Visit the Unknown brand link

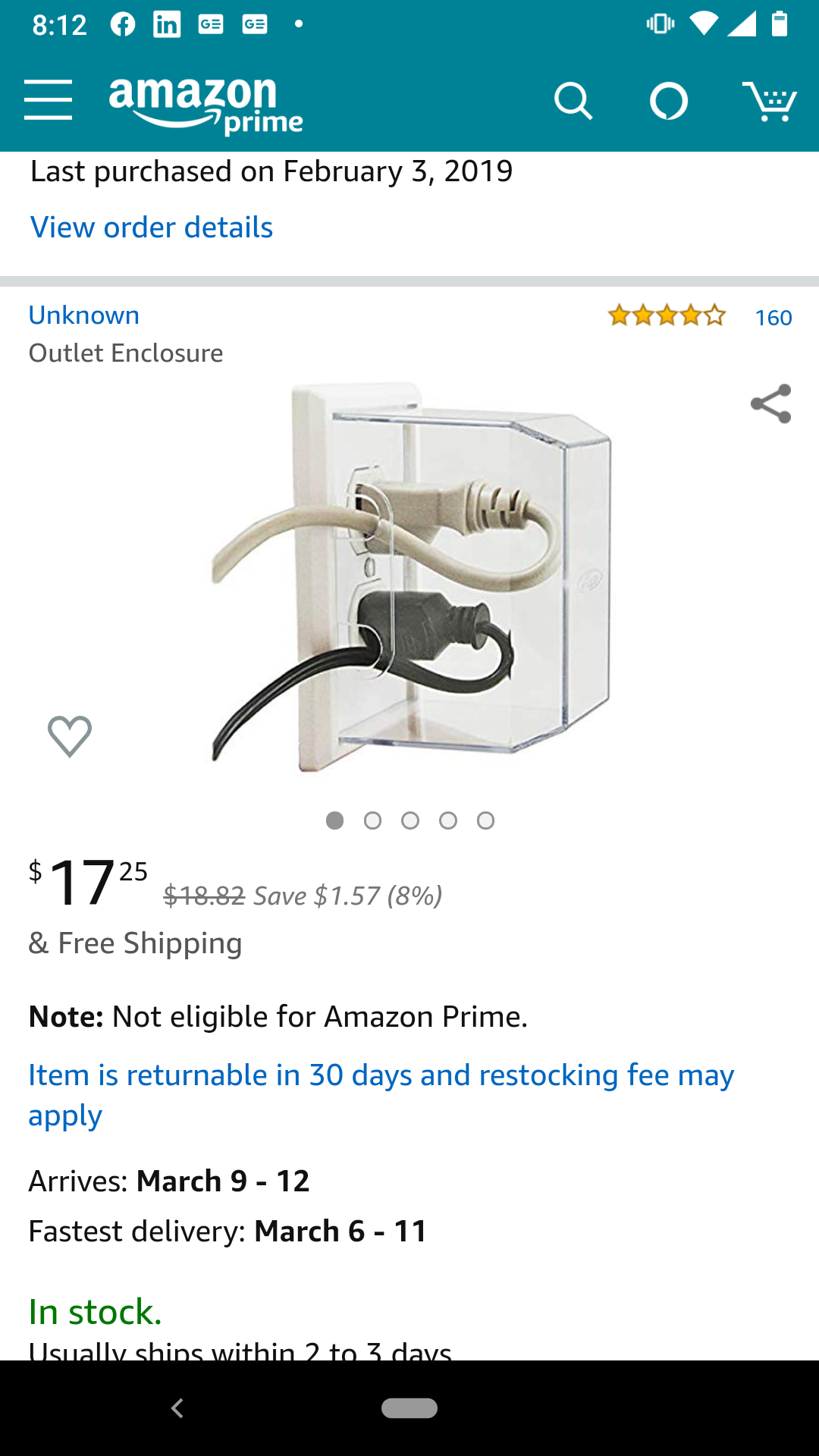coord(84,315)
